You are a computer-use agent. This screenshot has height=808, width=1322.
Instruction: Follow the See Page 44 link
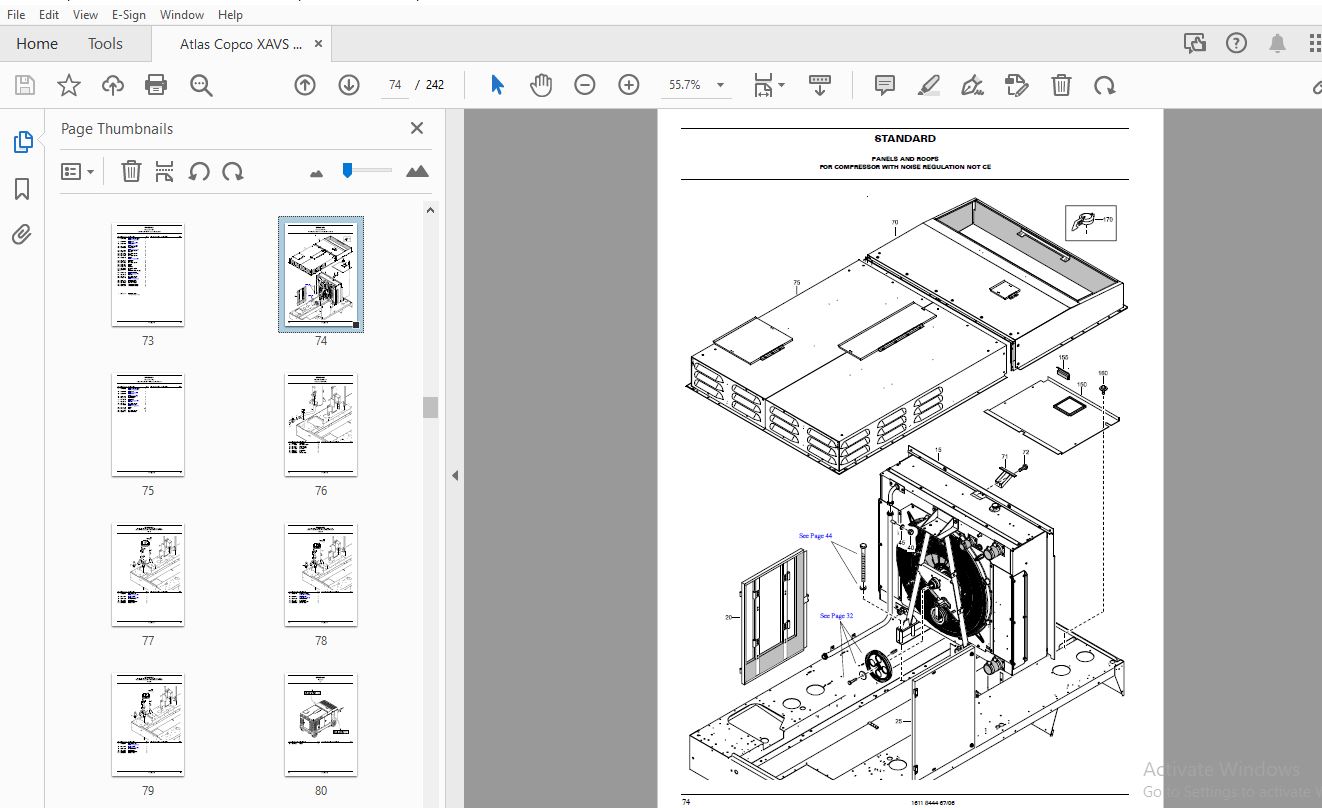[x=815, y=536]
